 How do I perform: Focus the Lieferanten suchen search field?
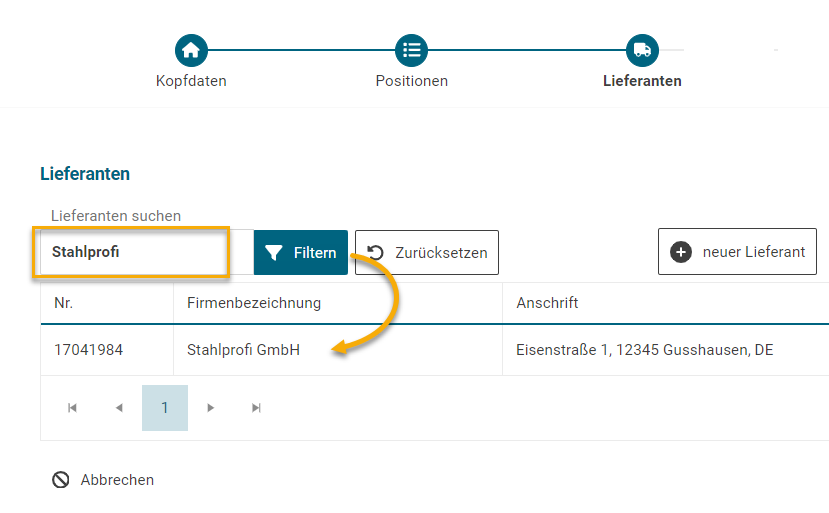pos(135,252)
